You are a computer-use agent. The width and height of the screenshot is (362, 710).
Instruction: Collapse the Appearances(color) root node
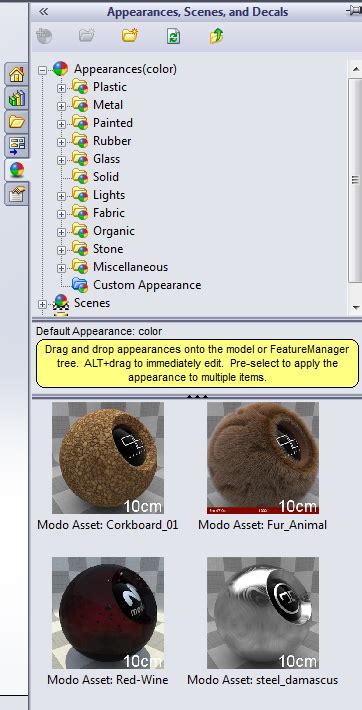coord(43,70)
